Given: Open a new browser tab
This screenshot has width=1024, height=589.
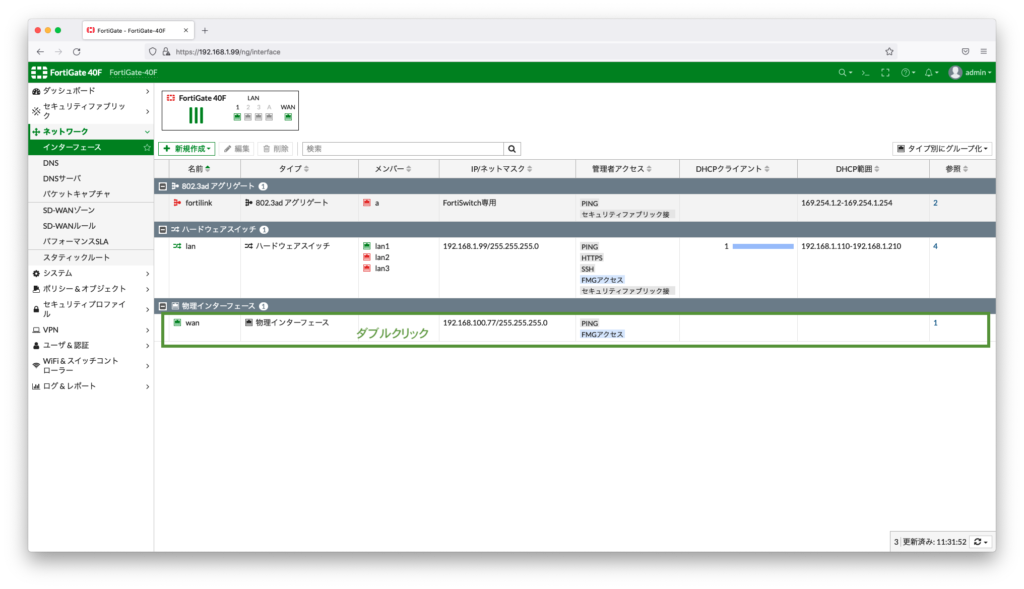Looking at the screenshot, I should pos(205,30).
